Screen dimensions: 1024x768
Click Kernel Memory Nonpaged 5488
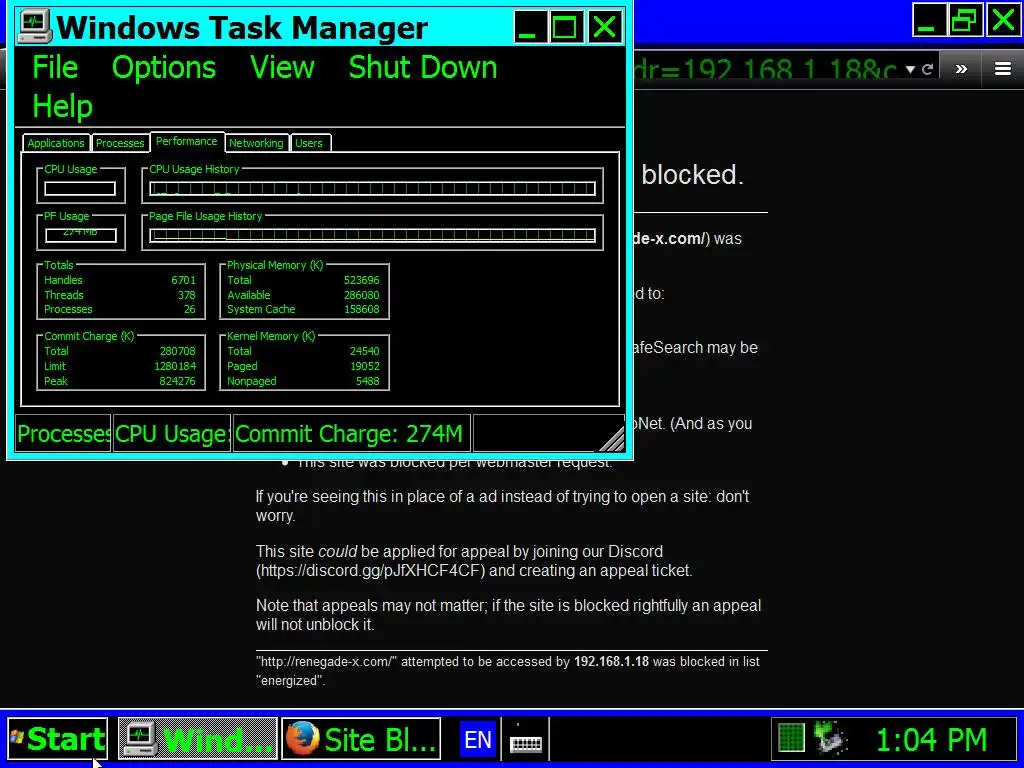368,381
